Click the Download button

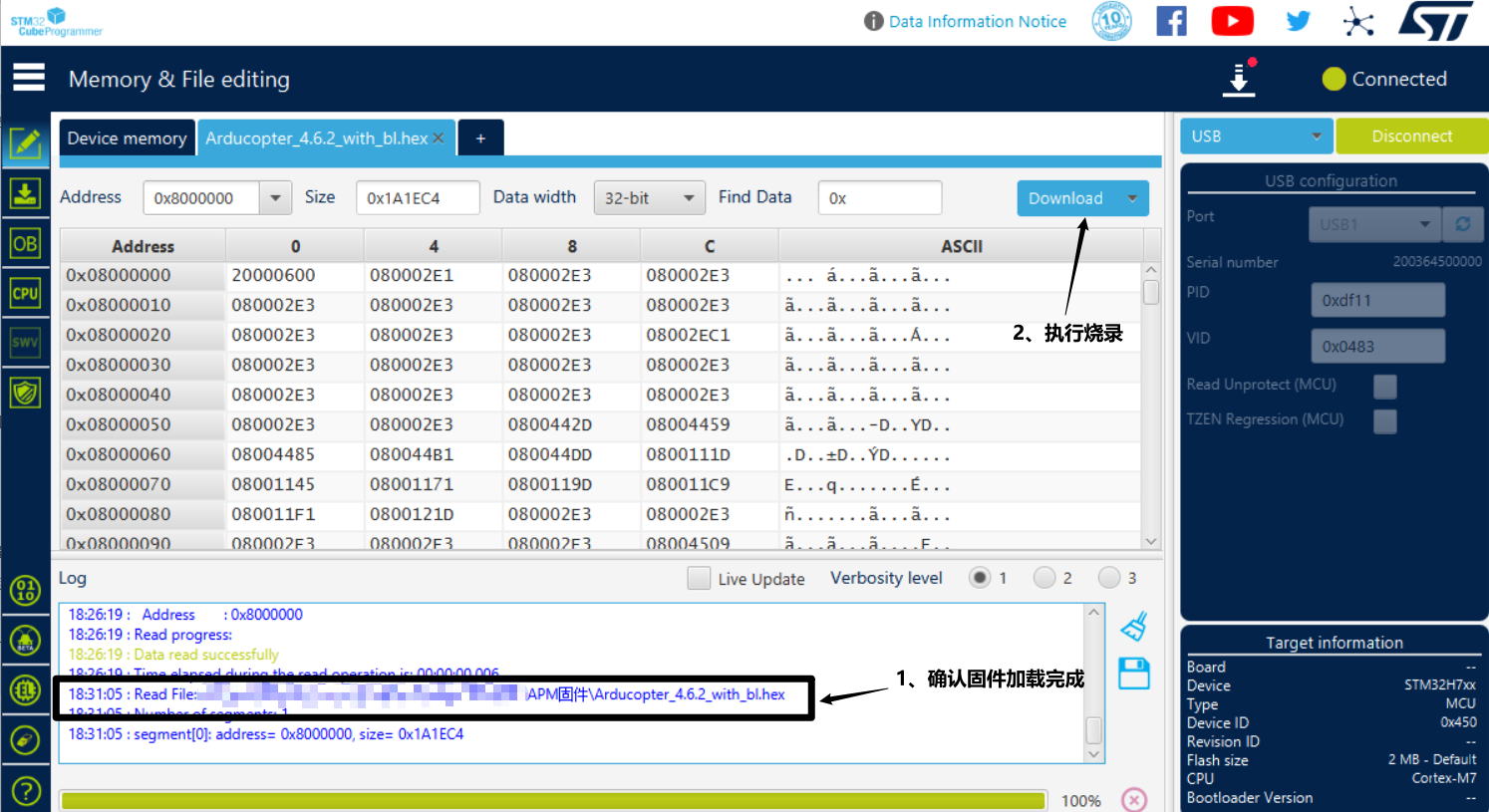pos(1065,198)
